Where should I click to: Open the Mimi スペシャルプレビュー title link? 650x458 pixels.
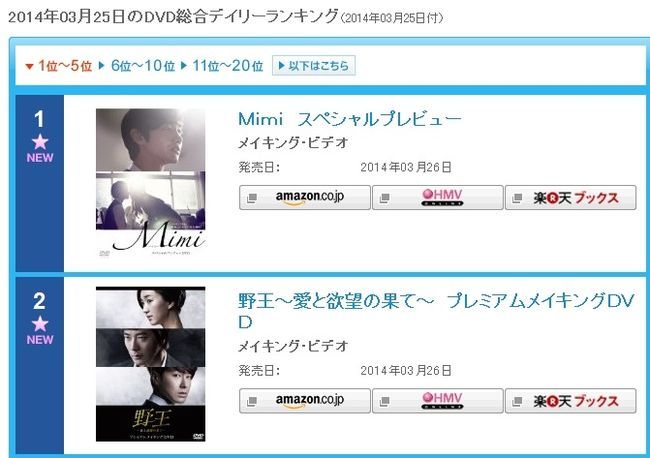[349, 119]
